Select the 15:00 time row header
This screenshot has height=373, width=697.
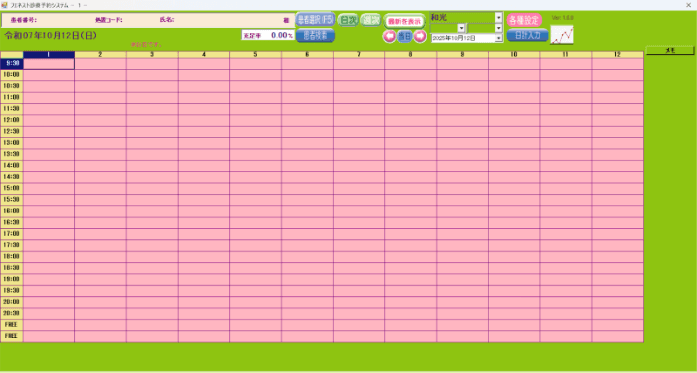click(12, 189)
